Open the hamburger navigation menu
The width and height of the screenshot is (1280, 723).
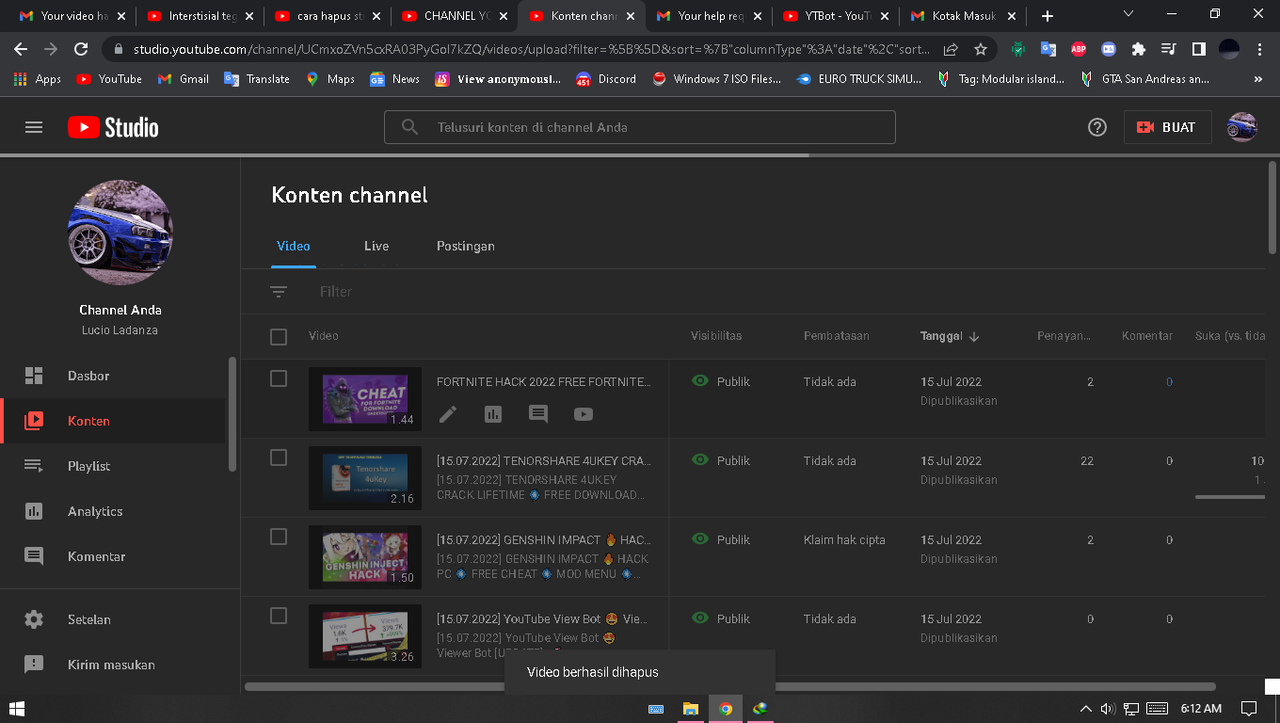pos(34,127)
